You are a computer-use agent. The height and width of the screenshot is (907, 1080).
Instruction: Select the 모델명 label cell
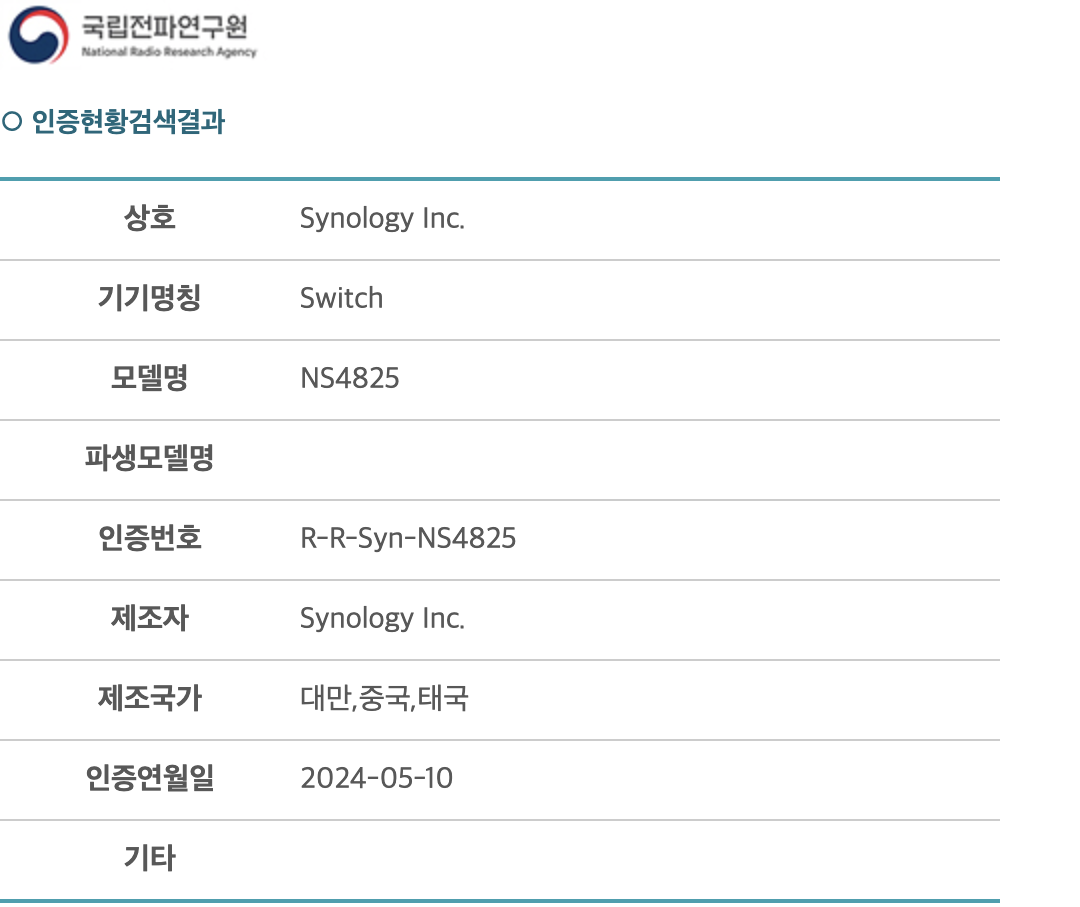coord(149,377)
